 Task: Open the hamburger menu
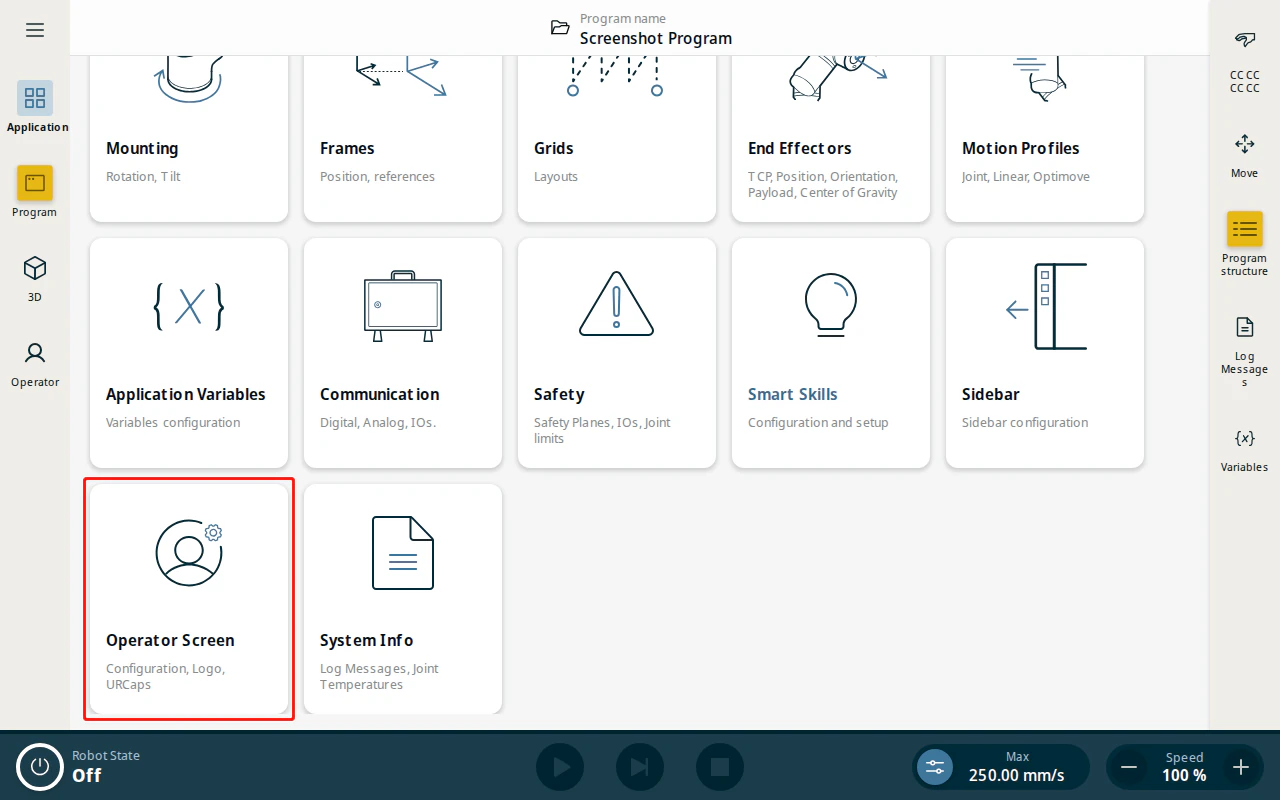coord(35,30)
